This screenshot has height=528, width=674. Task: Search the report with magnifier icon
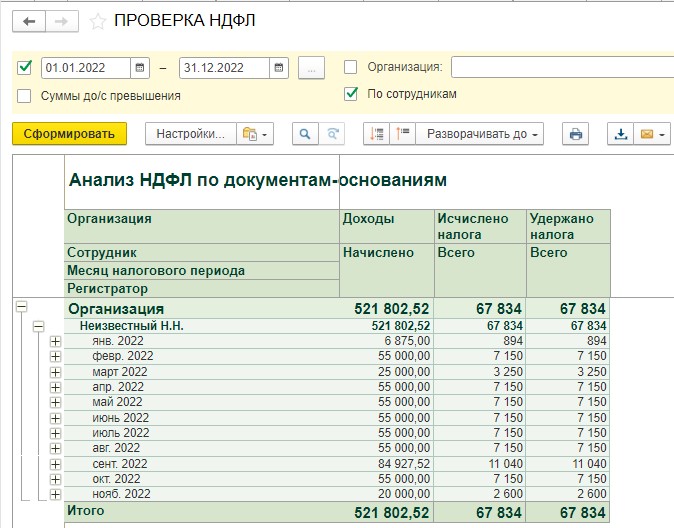[305, 134]
